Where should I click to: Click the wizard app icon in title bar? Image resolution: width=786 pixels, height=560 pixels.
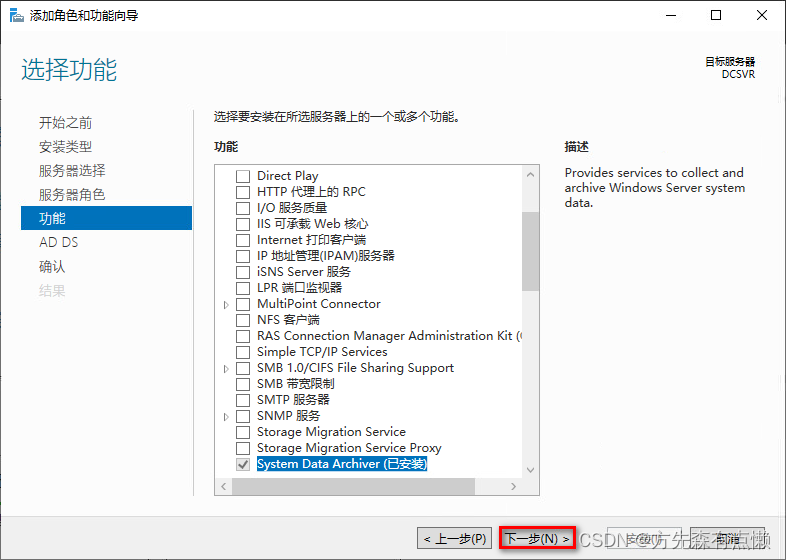(17, 15)
